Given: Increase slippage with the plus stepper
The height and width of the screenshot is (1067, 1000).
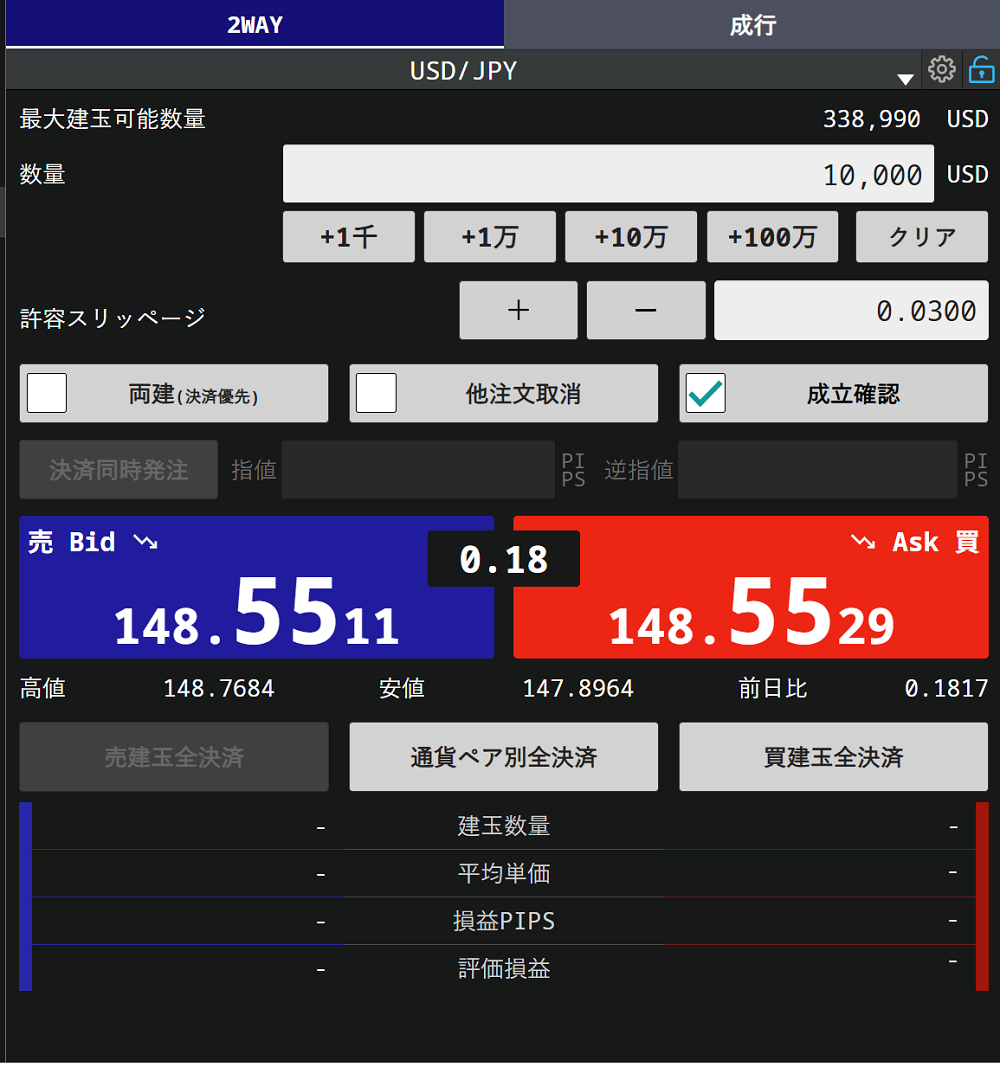Looking at the screenshot, I should (518, 310).
